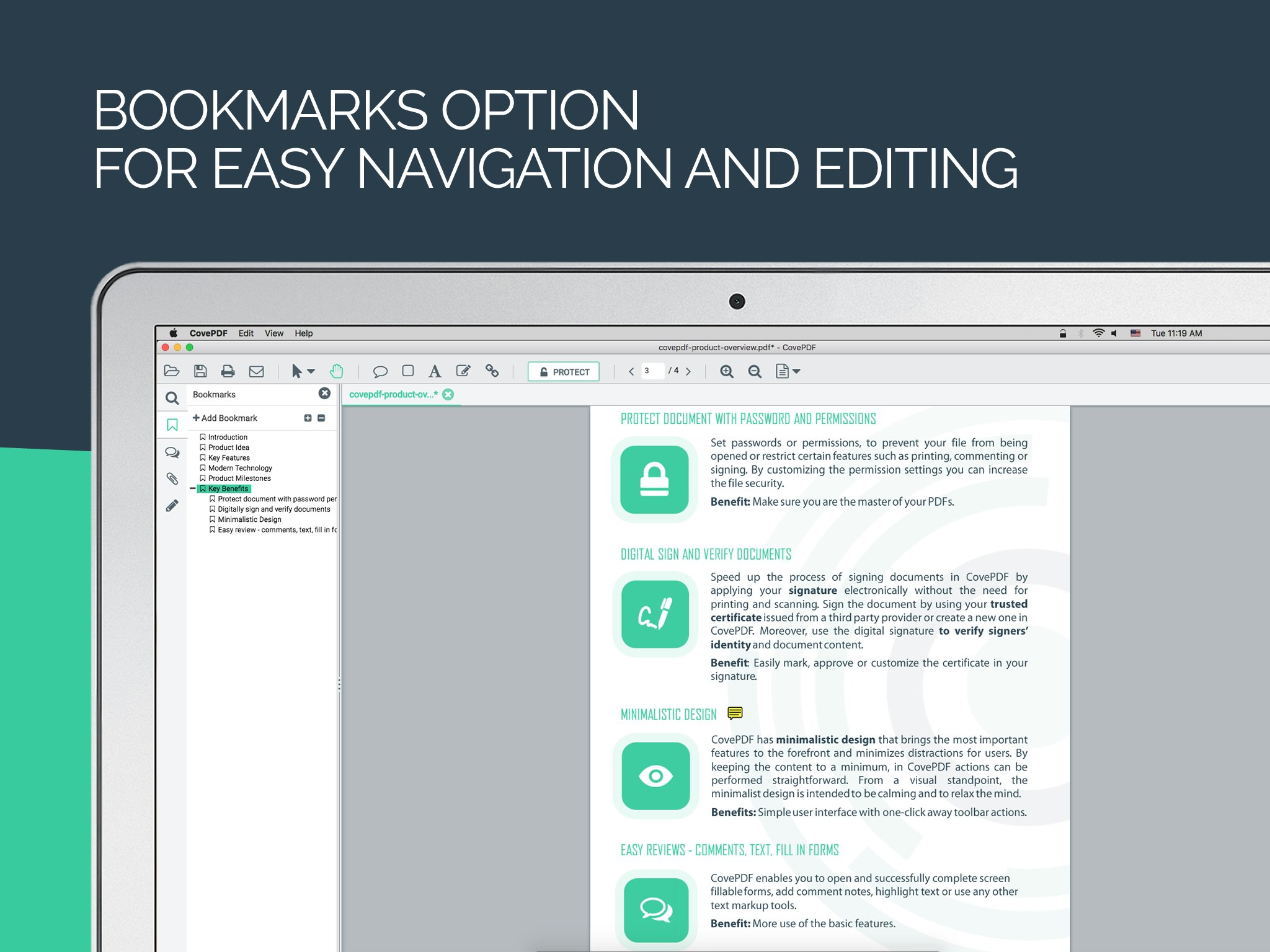Open the page layout view dropdown
Viewport: 1270px width, 952px height.
(x=796, y=371)
